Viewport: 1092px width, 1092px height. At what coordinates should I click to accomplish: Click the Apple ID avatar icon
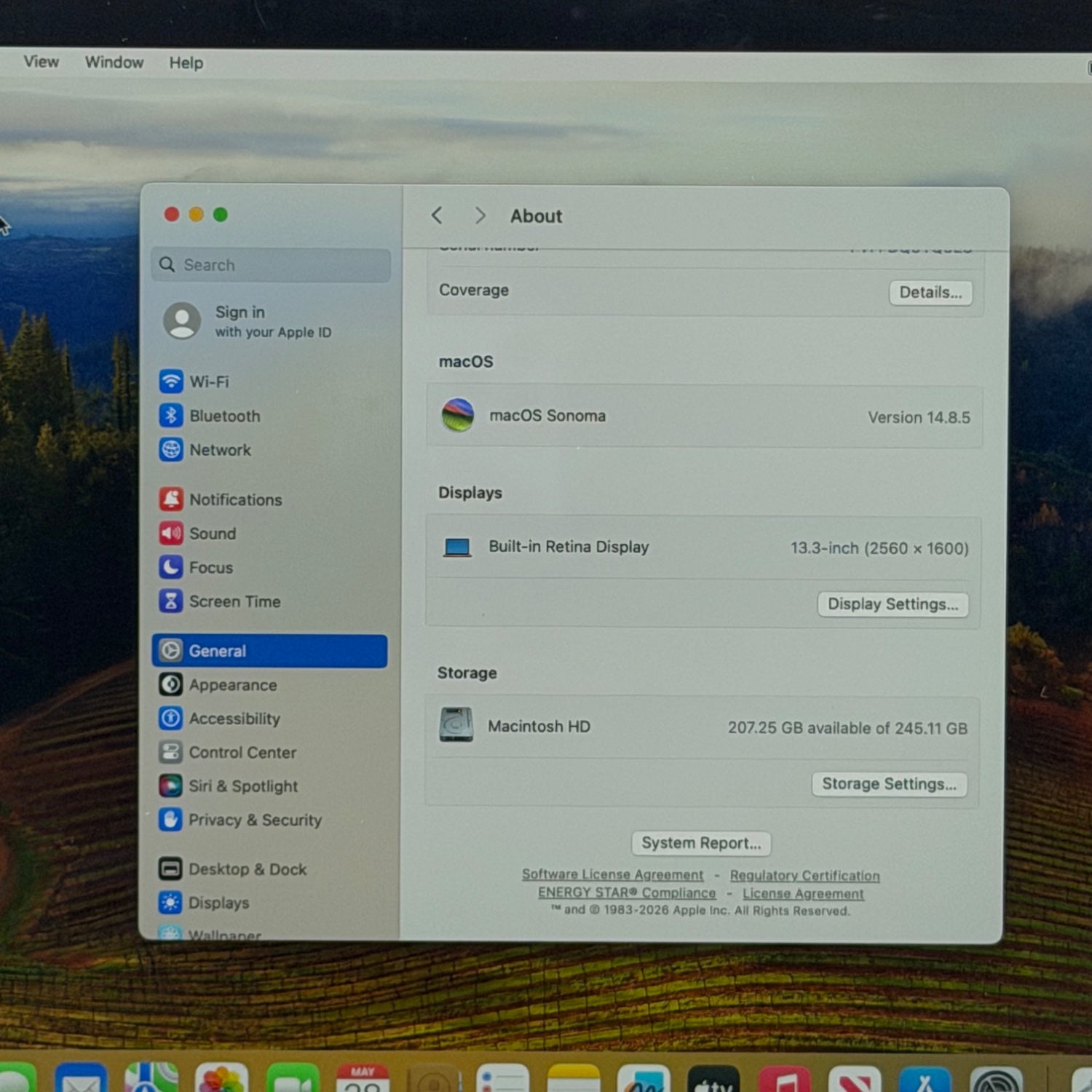[x=182, y=321]
